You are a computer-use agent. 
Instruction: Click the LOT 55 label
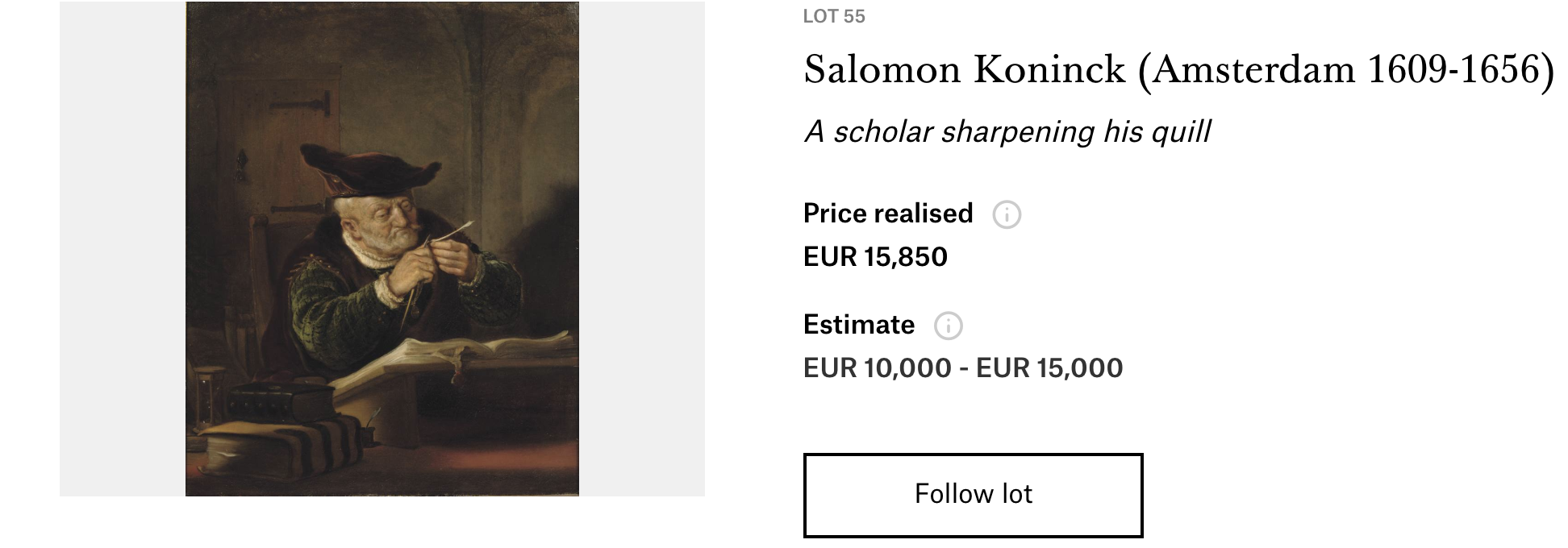pyautogui.click(x=833, y=17)
